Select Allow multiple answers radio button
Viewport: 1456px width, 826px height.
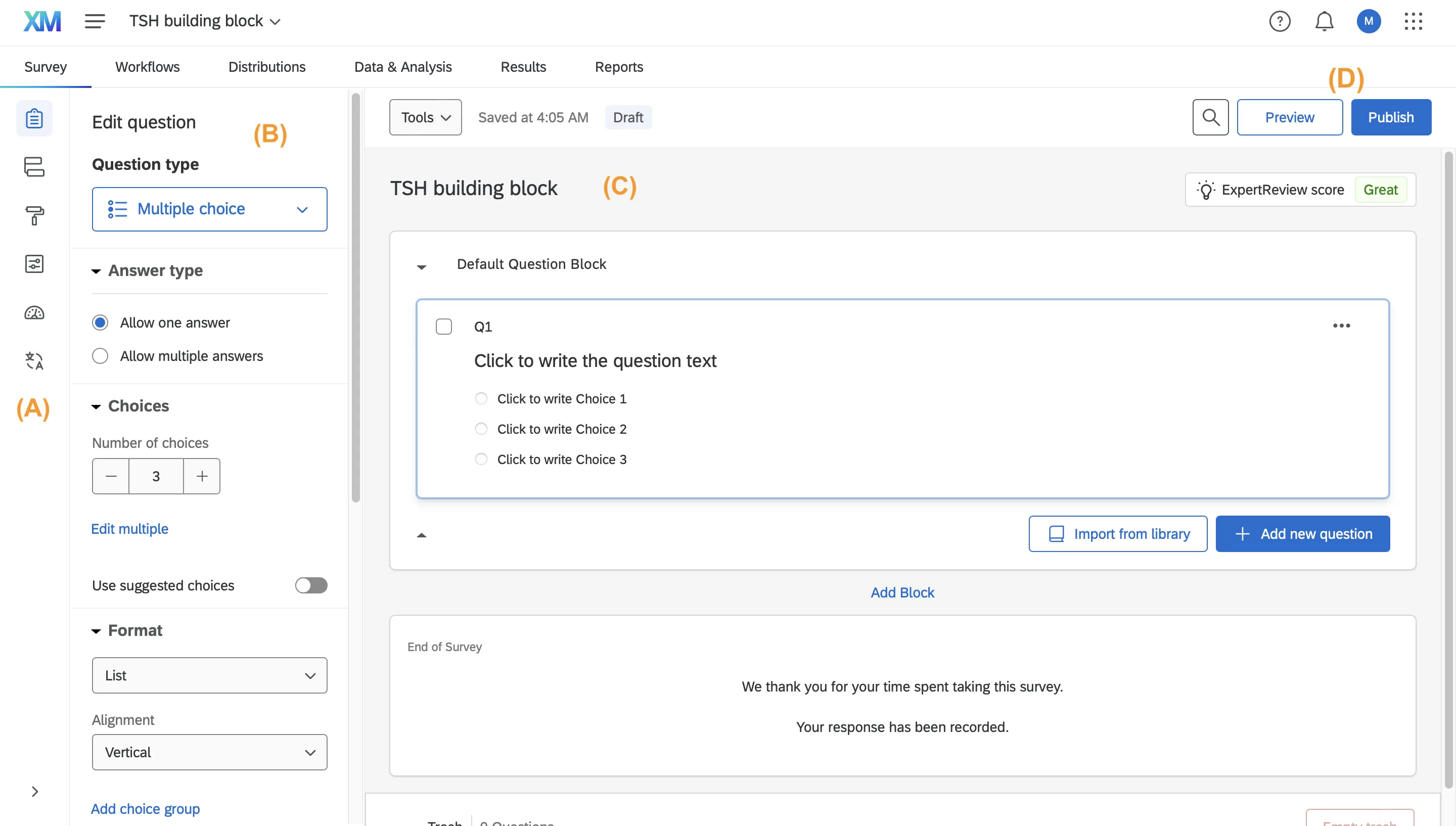click(101, 356)
